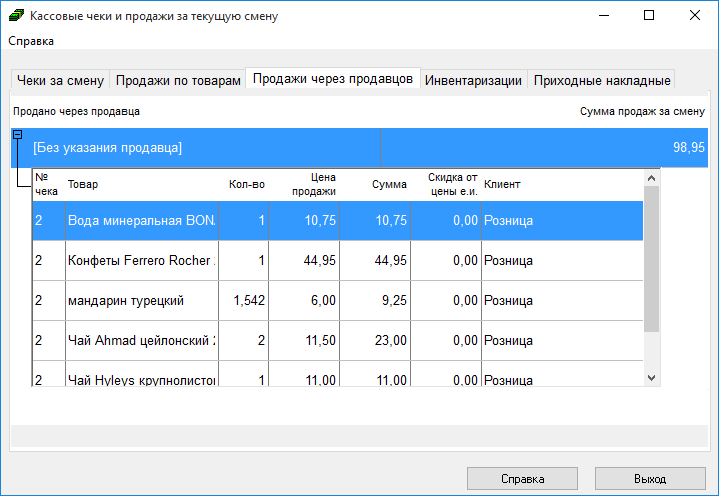Open the Продажи по товарам tab
The height and width of the screenshot is (496, 719).
[177, 81]
